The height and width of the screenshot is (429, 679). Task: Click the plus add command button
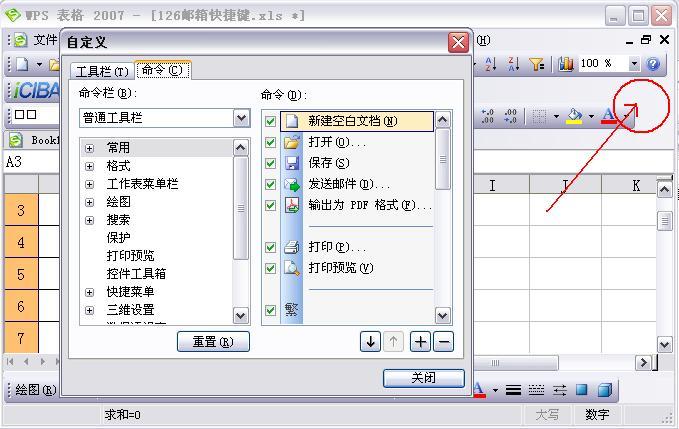point(420,342)
